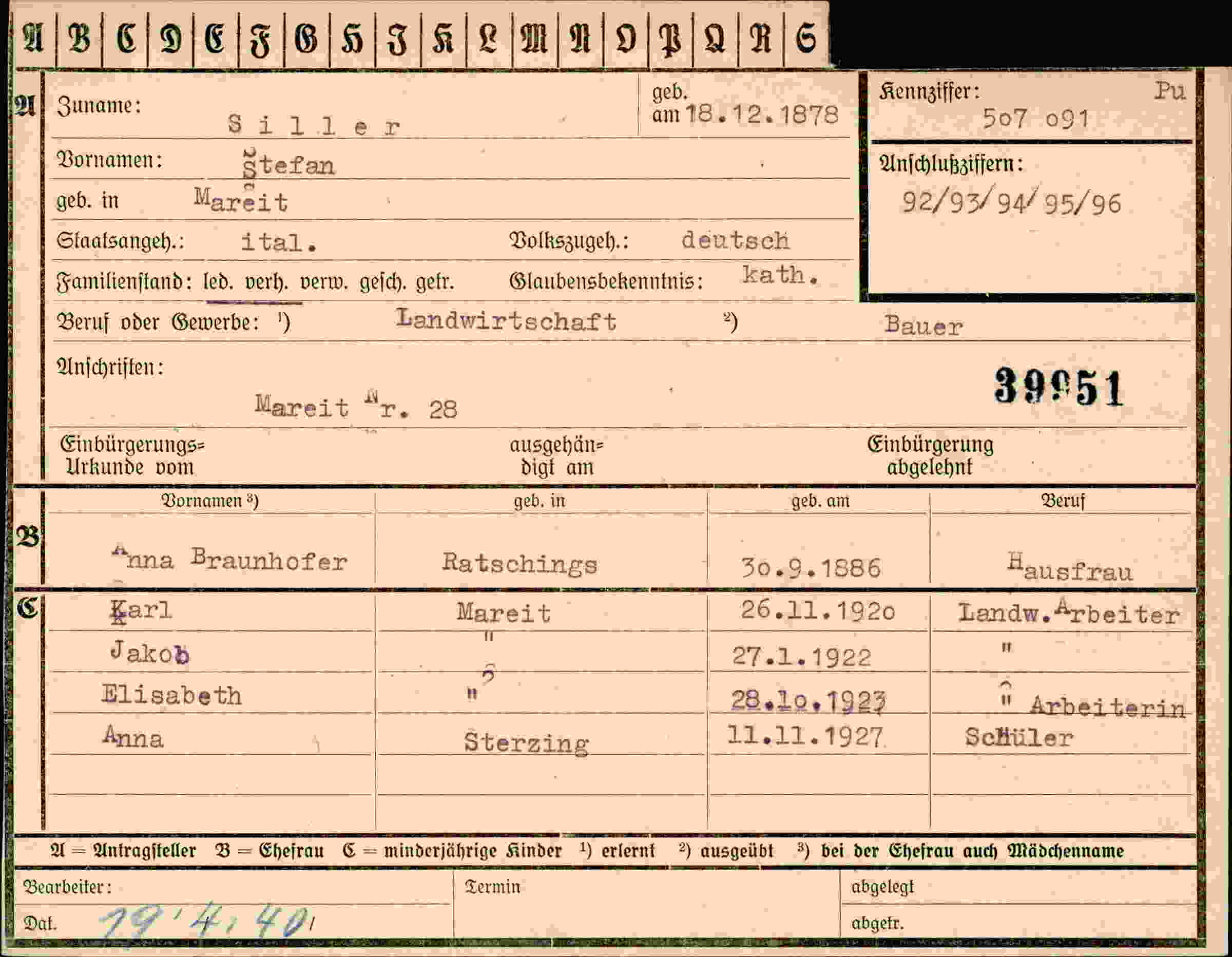Viewport: 1232px width, 957px height.
Task: Click the occupation 'Landwirtschaft'
Action: 506,320
